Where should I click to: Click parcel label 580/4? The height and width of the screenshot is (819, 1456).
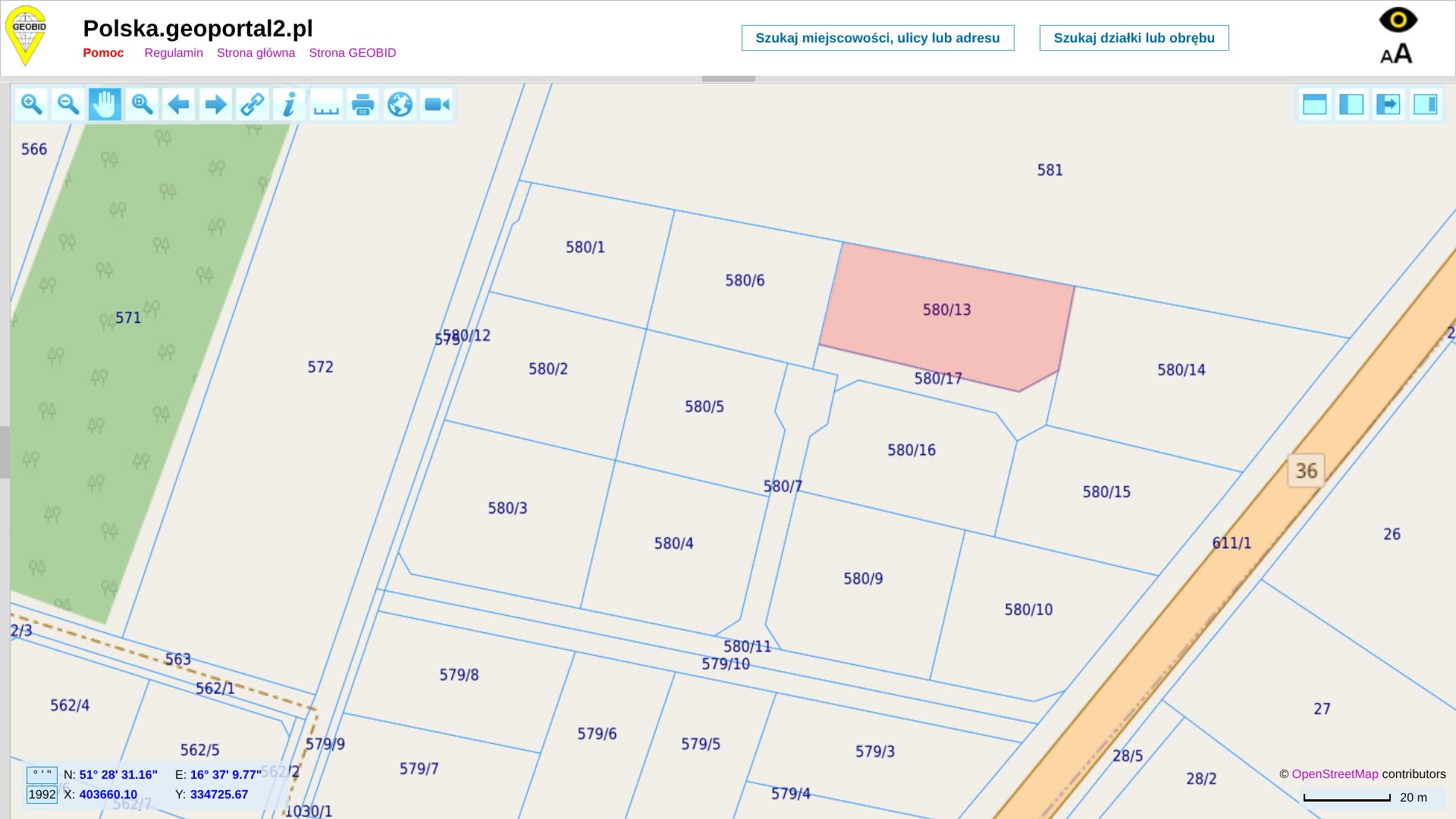[673, 544]
